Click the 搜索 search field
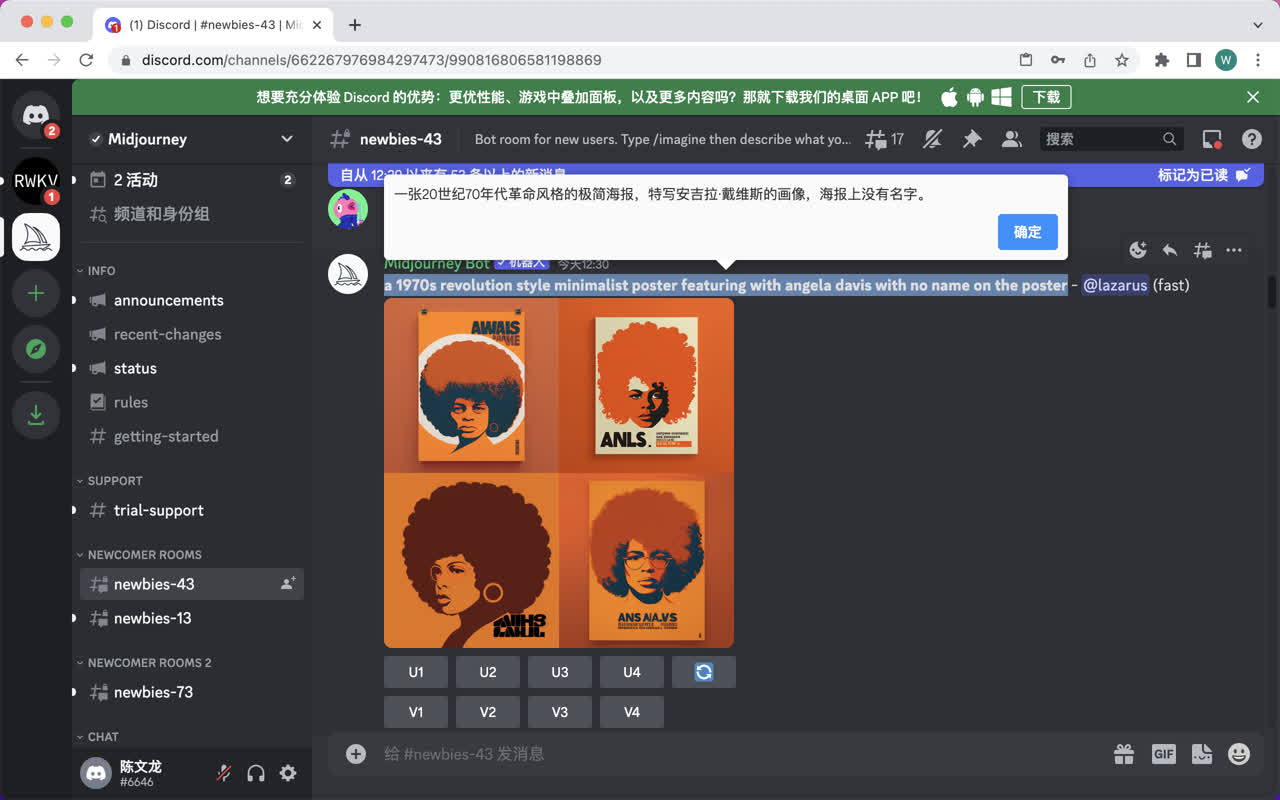The image size is (1280, 800). (1111, 139)
